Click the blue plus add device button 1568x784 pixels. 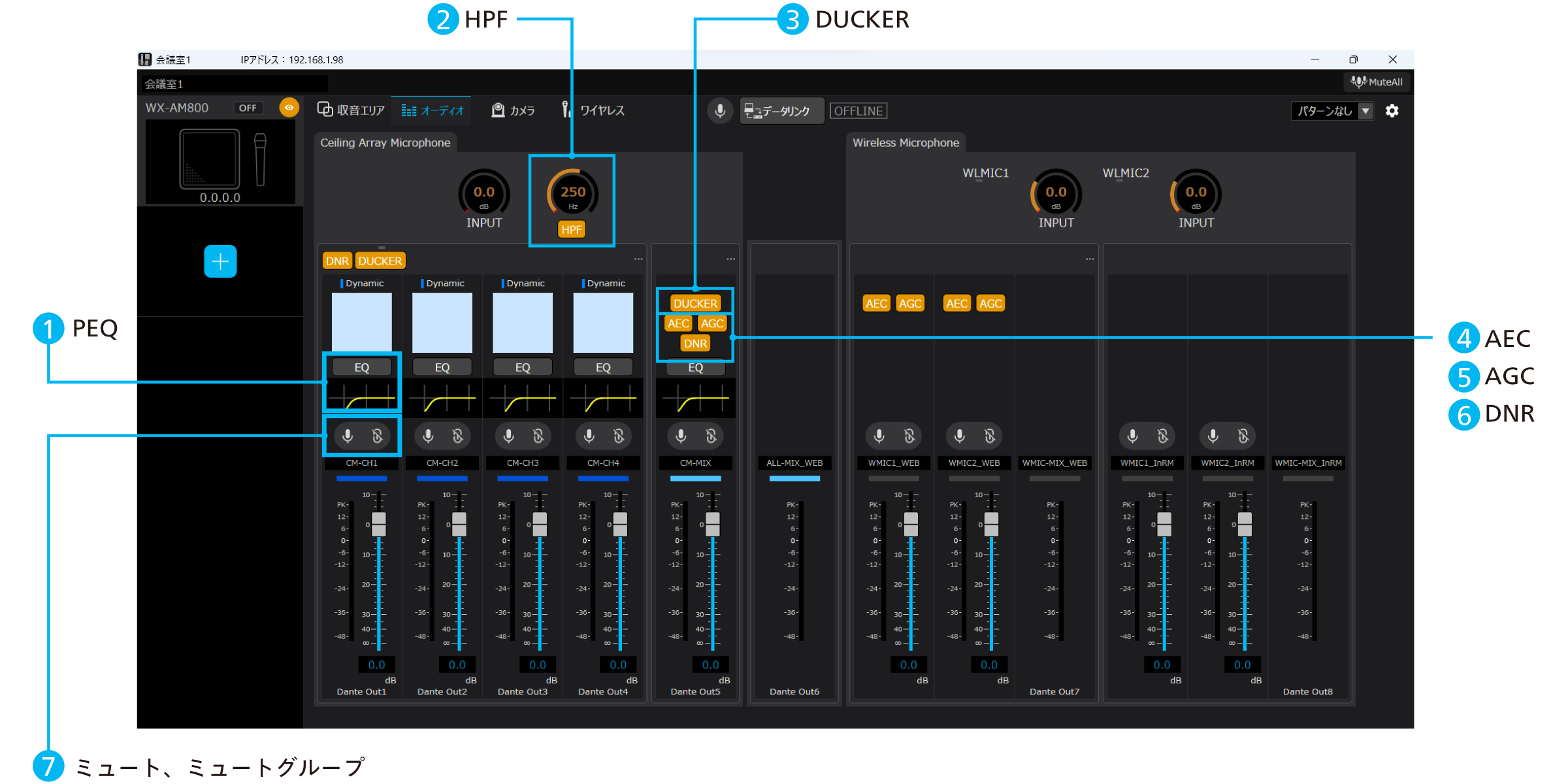coord(220,261)
